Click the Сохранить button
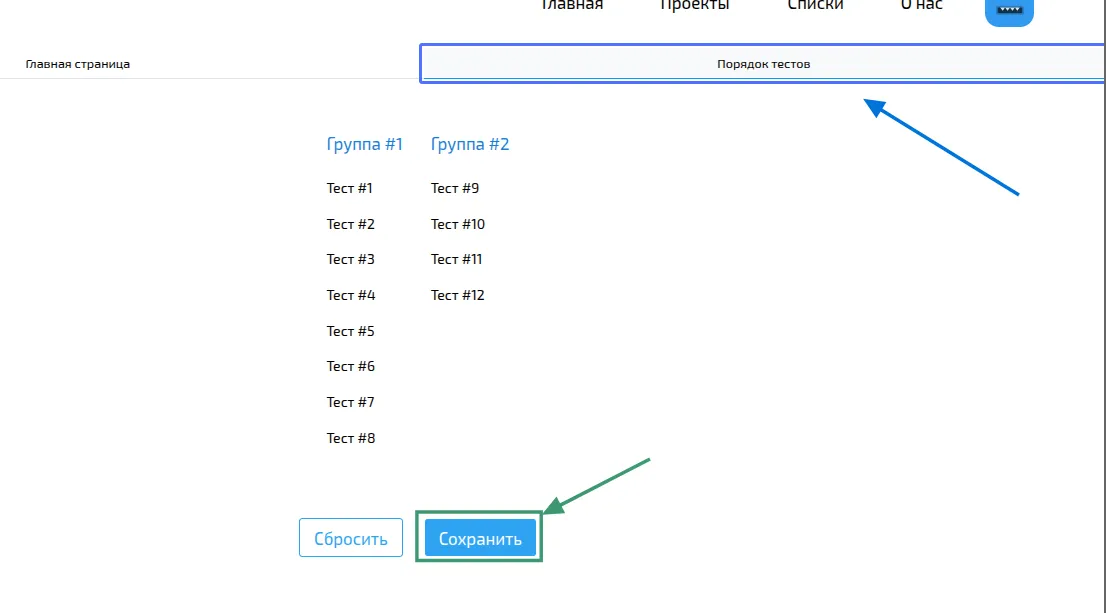This screenshot has height=613, width=1106. pyautogui.click(x=480, y=538)
